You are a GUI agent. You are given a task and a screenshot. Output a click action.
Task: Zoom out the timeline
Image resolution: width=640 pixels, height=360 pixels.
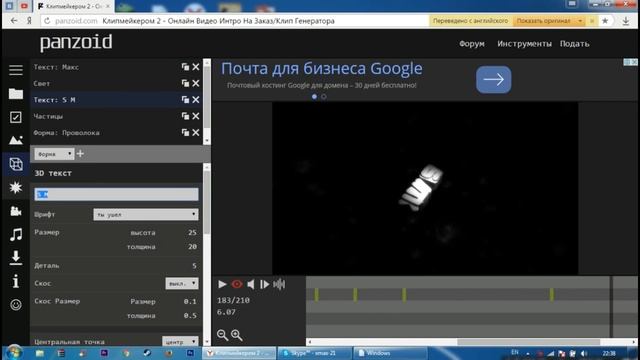coord(222,335)
